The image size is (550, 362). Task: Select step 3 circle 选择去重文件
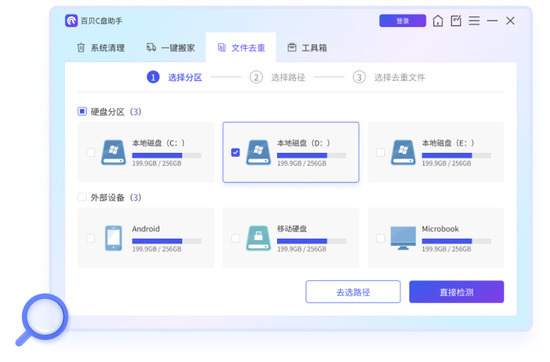click(359, 77)
